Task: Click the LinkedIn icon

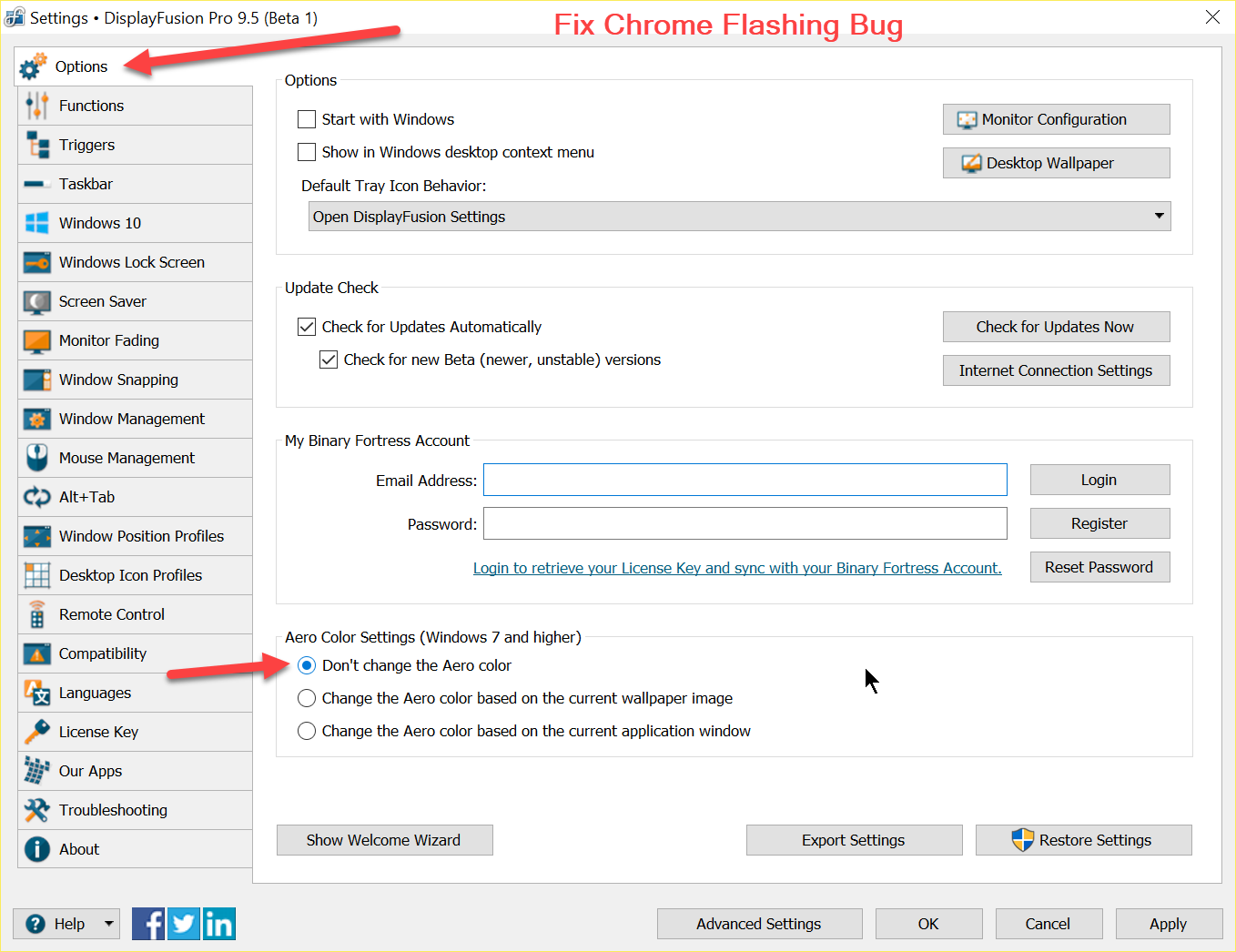Action: (x=219, y=924)
